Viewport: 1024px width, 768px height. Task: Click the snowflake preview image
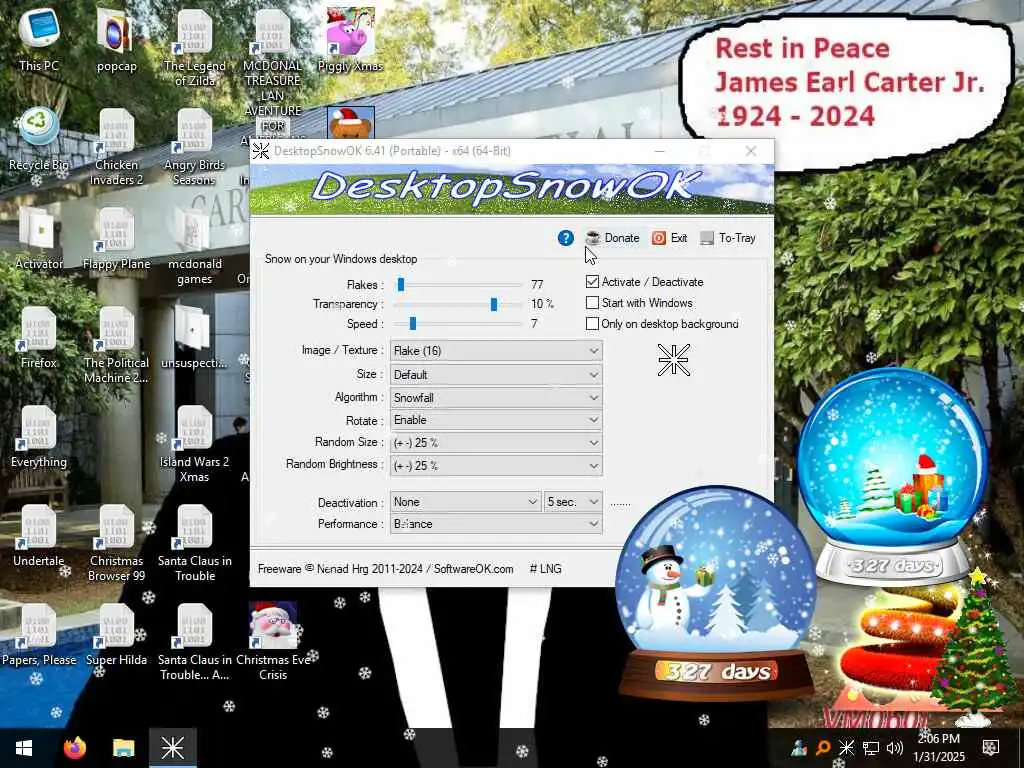pos(674,360)
